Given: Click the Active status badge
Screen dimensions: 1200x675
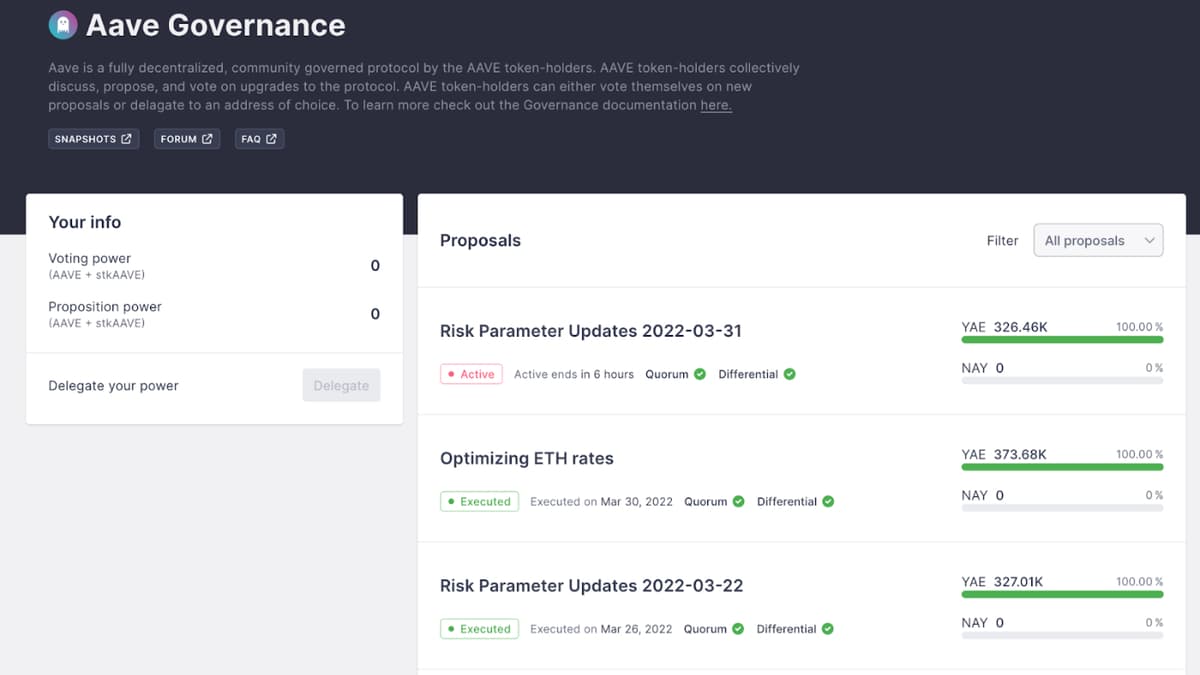Looking at the screenshot, I should pos(471,374).
